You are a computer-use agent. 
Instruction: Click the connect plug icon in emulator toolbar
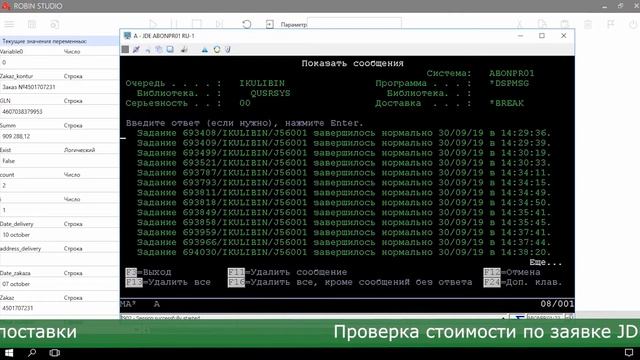click(136, 49)
